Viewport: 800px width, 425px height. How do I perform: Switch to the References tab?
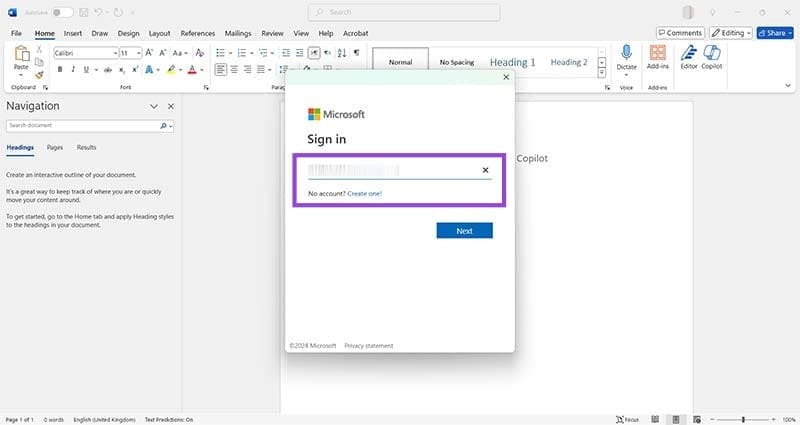coord(198,33)
